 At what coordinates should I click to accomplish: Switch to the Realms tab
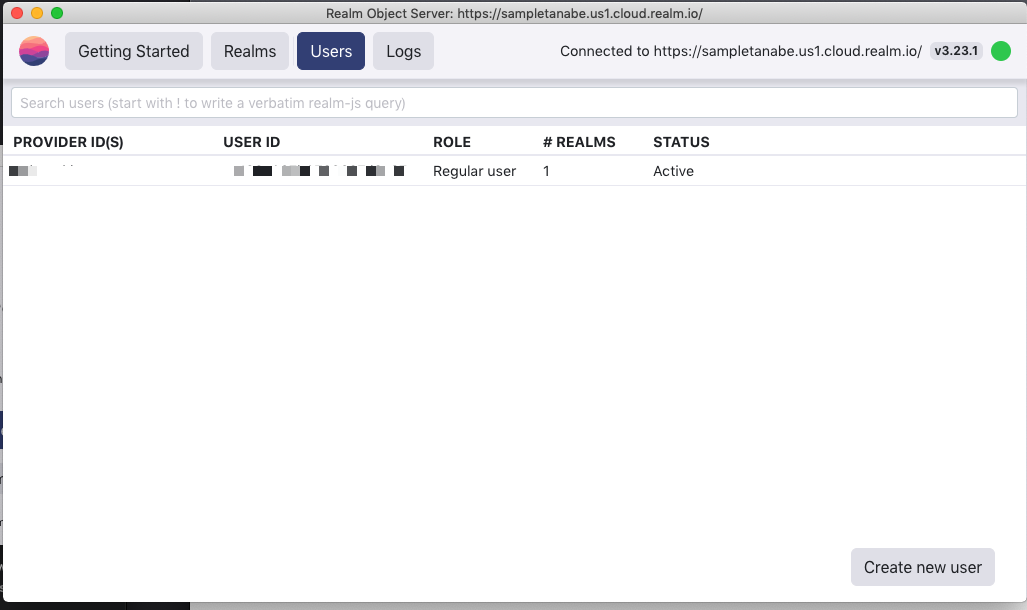[x=249, y=50]
